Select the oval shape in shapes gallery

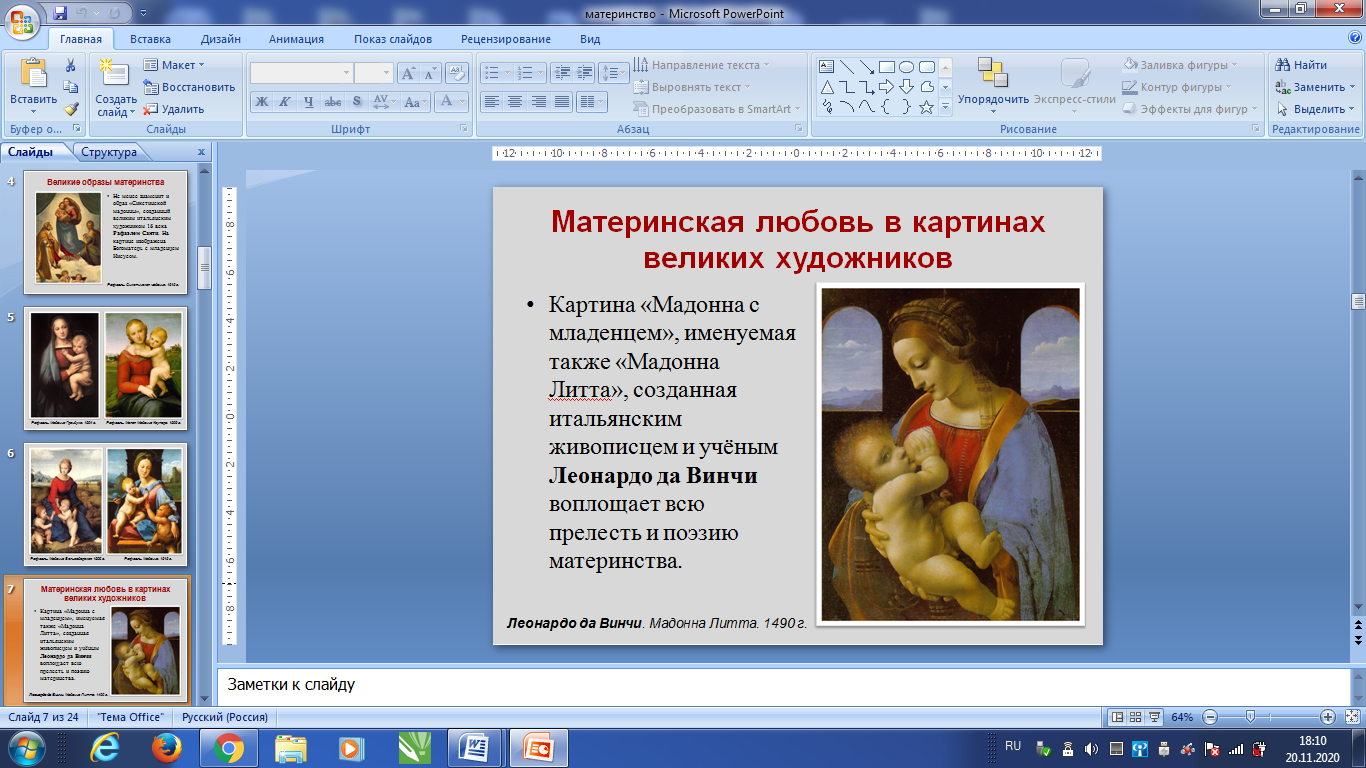click(906, 67)
